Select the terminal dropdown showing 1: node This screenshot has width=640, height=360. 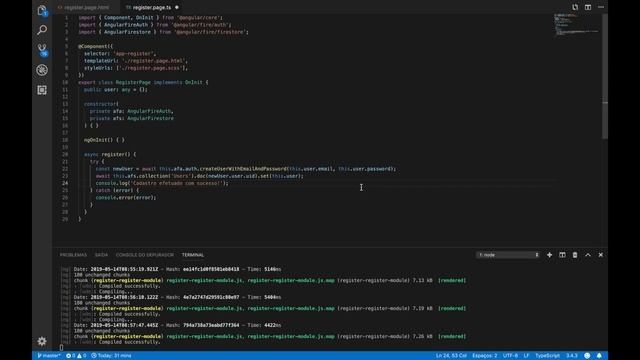click(508, 255)
